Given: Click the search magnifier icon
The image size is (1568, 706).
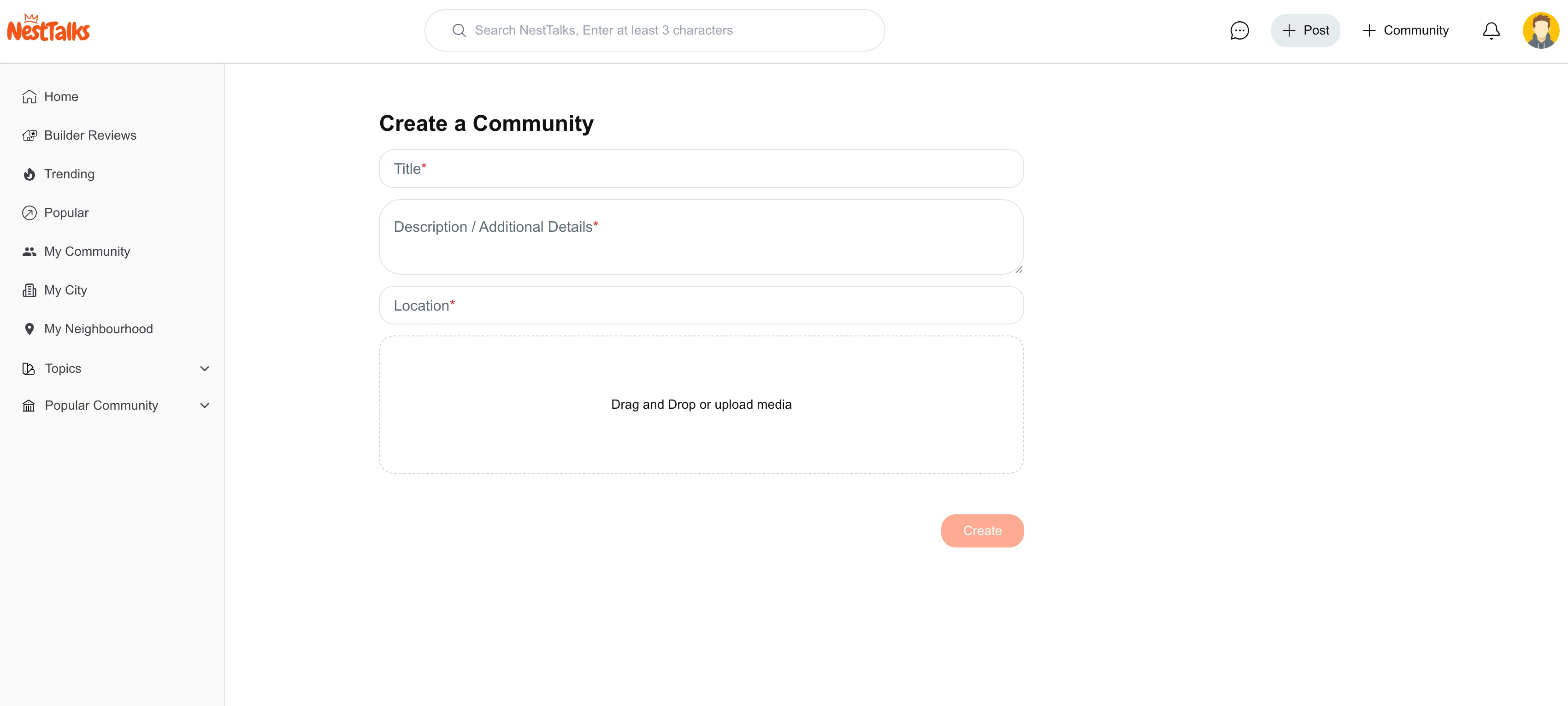Looking at the screenshot, I should [459, 30].
